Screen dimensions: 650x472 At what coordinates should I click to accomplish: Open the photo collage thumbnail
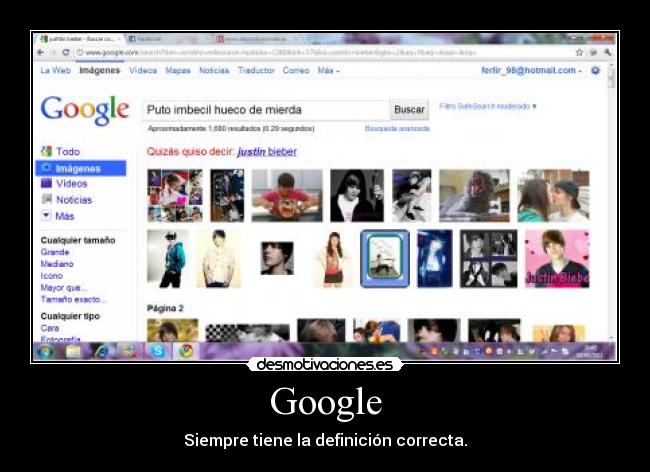[175, 196]
